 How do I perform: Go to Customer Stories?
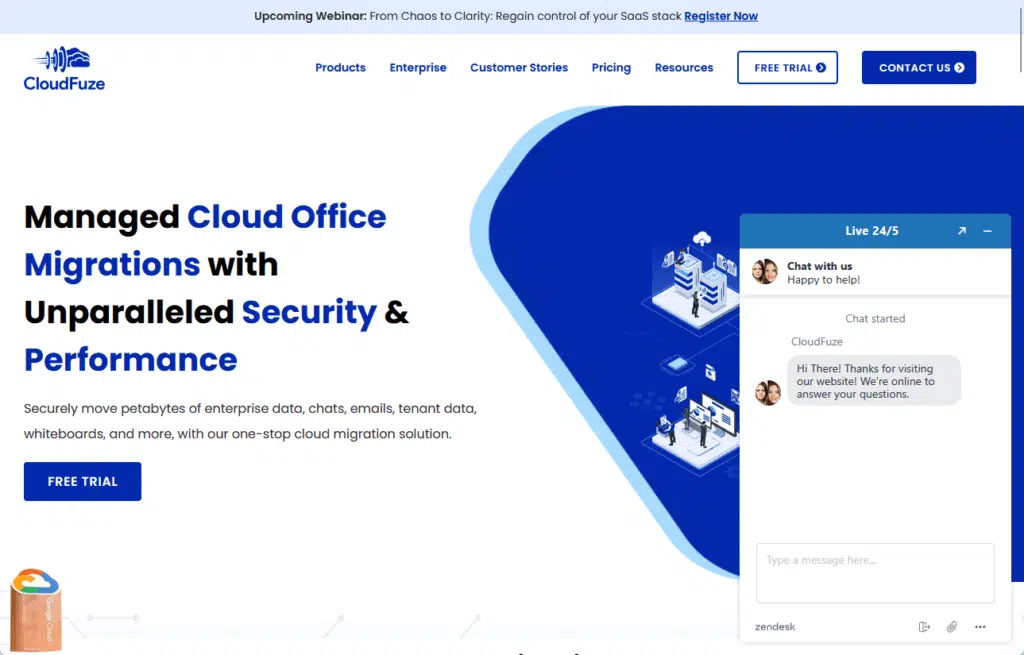point(519,67)
